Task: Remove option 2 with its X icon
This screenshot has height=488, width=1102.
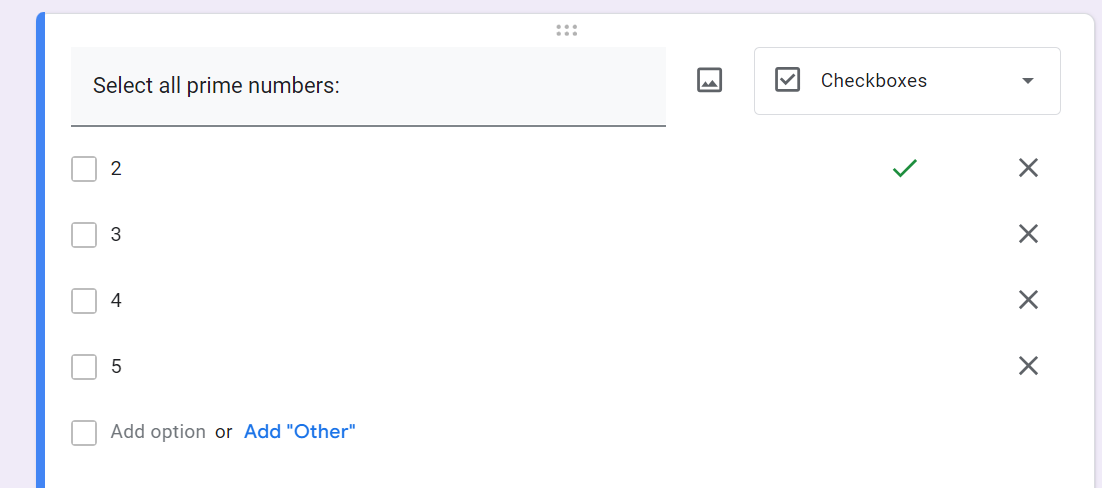Action: [x=1028, y=168]
